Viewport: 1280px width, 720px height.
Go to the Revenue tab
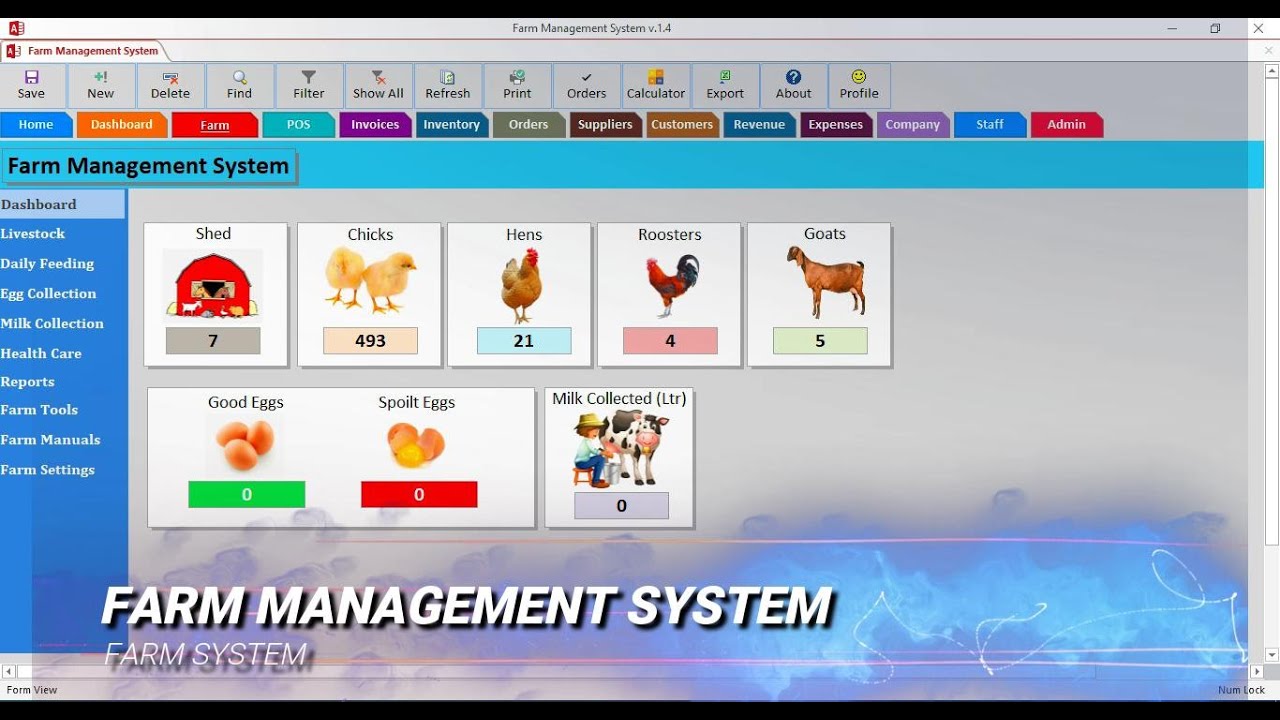point(760,125)
